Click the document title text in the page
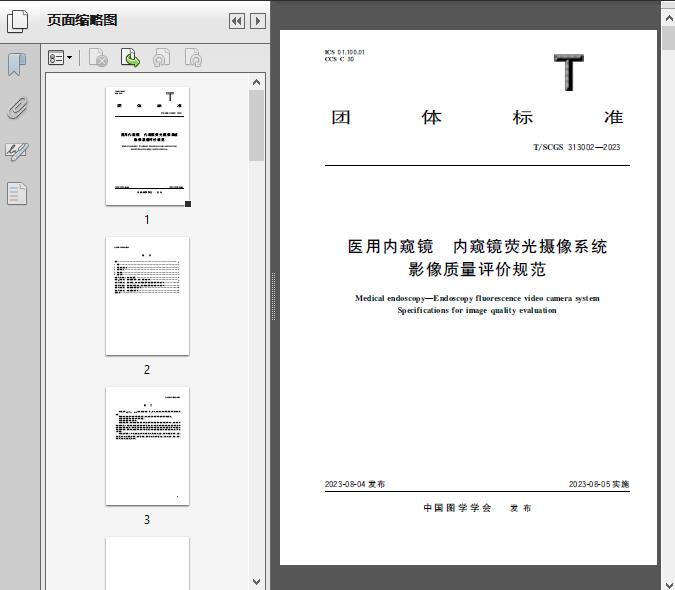 (477, 258)
